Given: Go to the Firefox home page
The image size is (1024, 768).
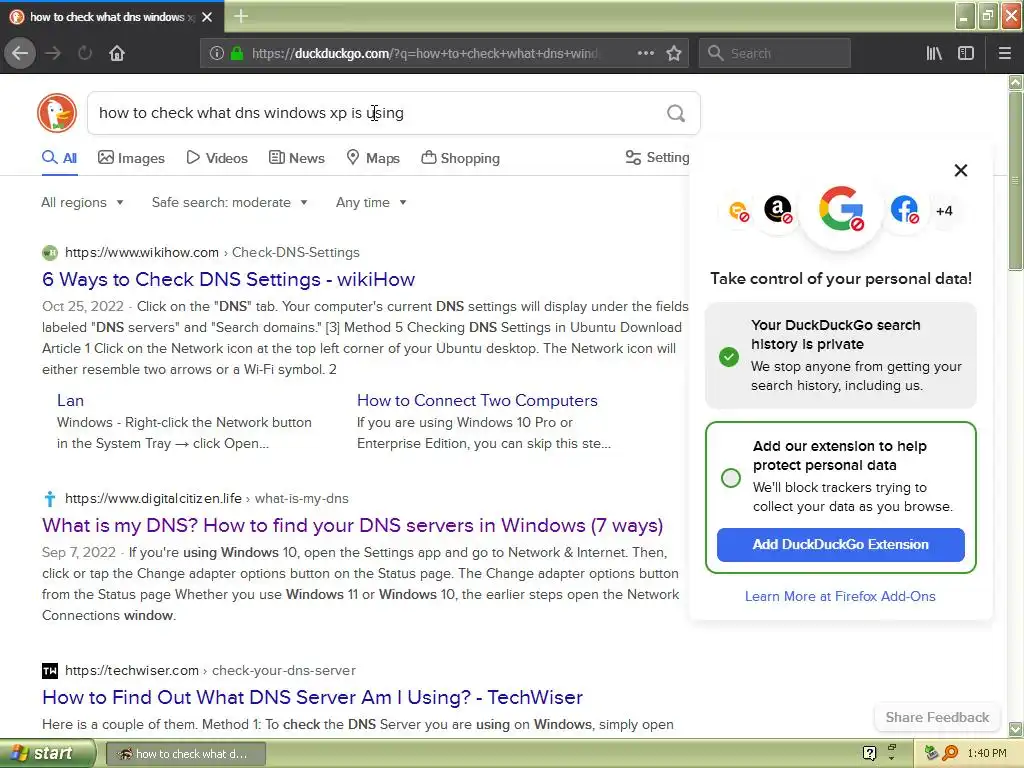Looking at the screenshot, I should (x=117, y=53).
